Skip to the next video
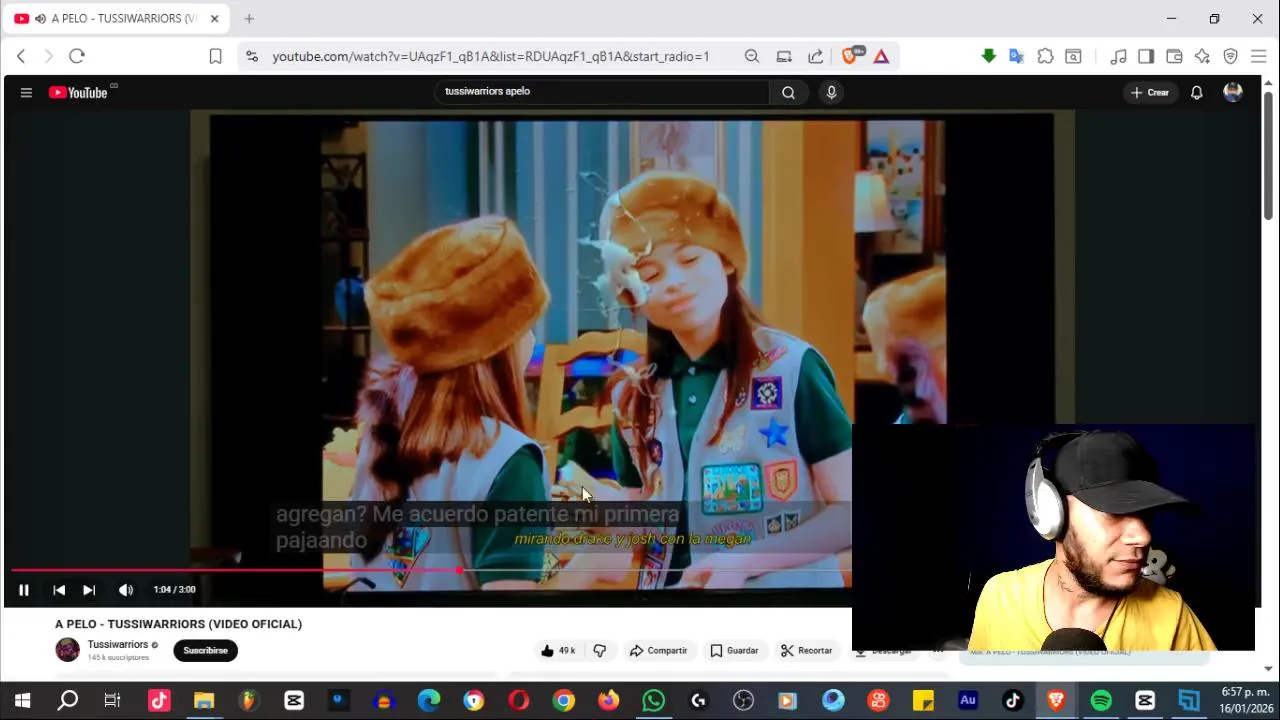 tap(89, 590)
